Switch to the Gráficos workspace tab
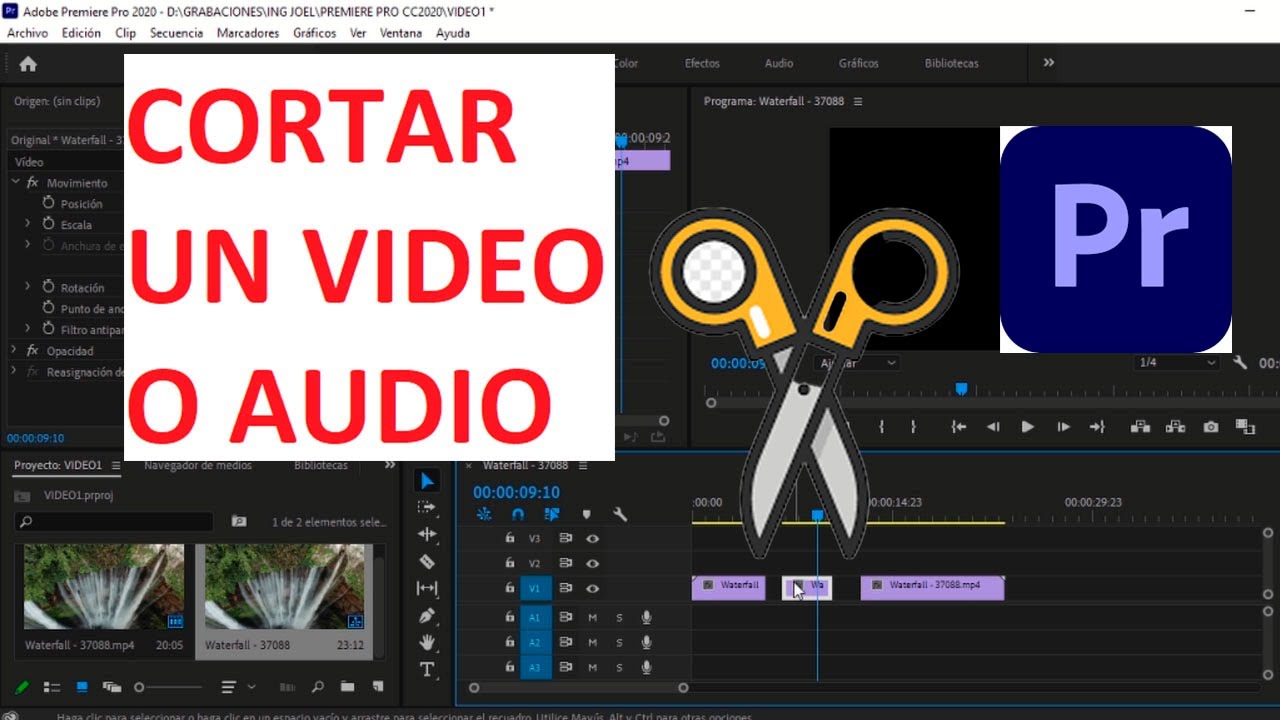The width and height of the screenshot is (1280, 720). click(x=859, y=63)
